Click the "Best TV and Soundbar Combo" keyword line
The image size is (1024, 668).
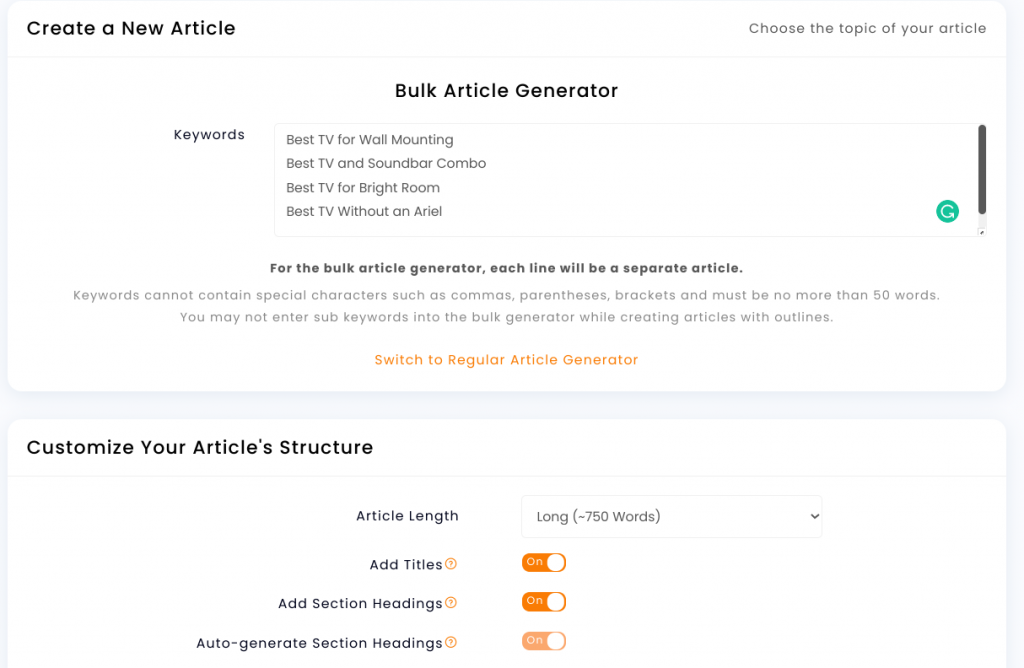click(386, 163)
